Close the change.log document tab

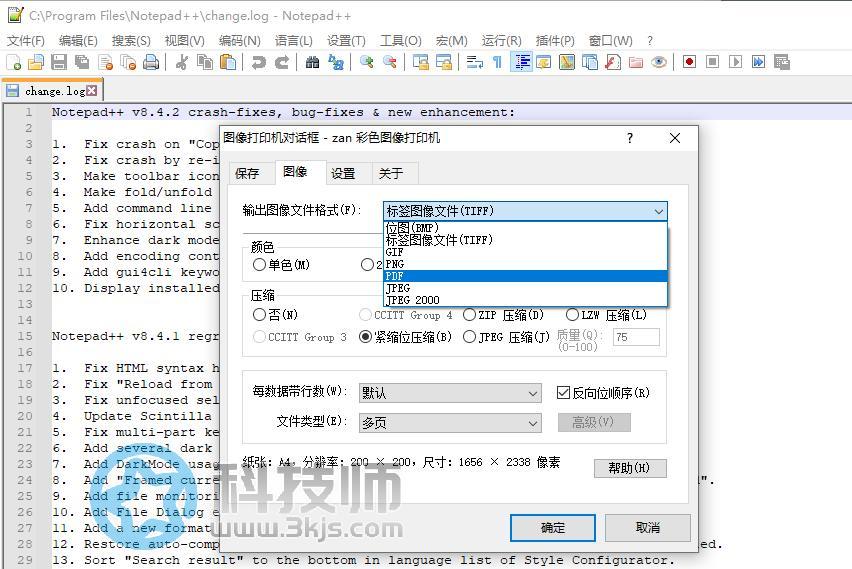[x=92, y=91]
